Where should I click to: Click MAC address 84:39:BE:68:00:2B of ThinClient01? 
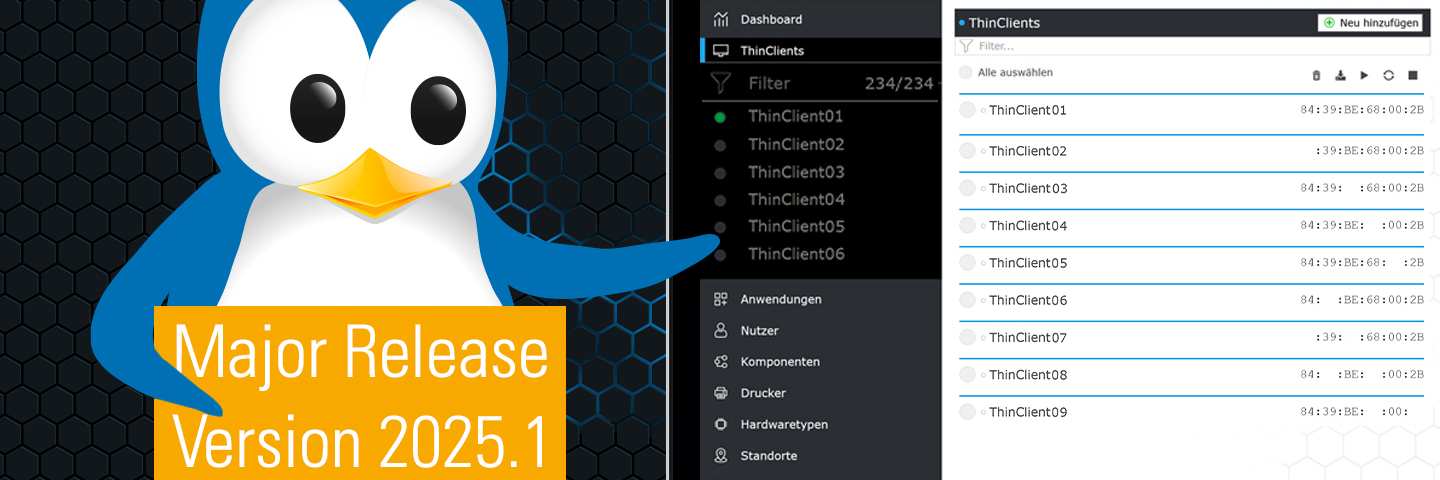click(x=1362, y=110)
